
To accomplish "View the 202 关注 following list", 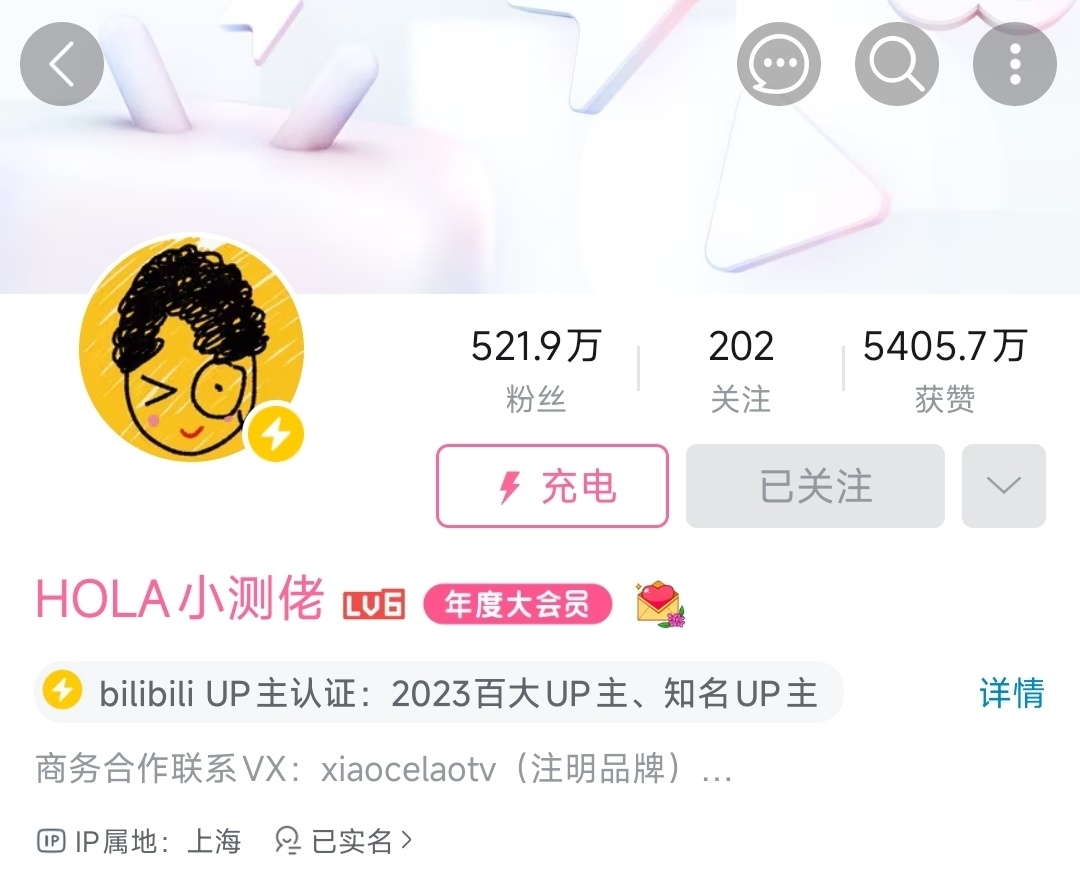I will [740, 371].
